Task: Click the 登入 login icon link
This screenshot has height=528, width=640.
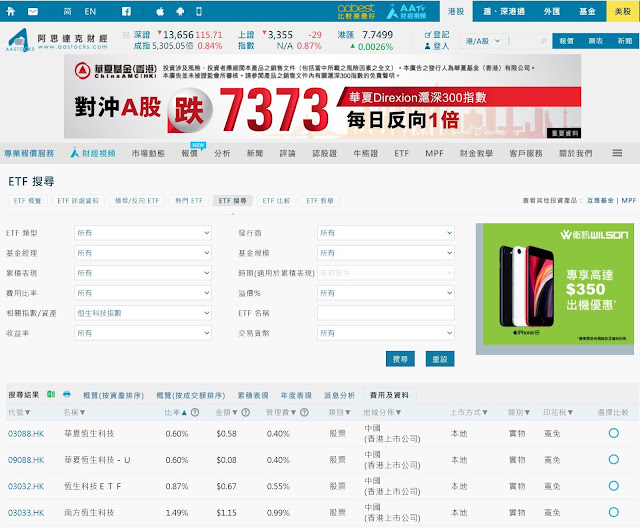Action: (x=437, y=46)
